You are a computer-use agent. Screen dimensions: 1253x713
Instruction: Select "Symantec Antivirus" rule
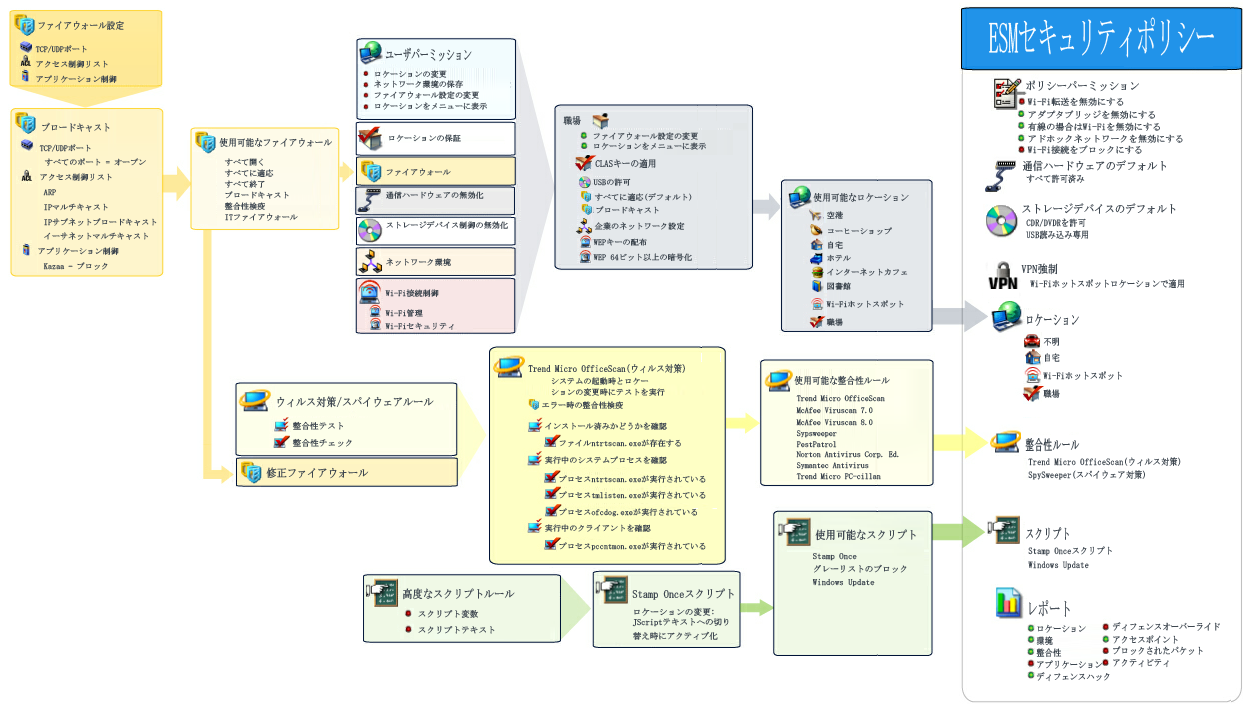[x=832, y=466]
